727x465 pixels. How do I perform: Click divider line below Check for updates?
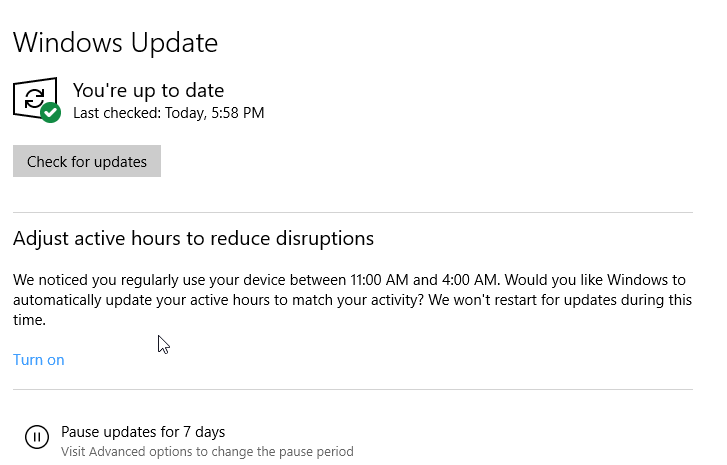[x=353, y=213]
